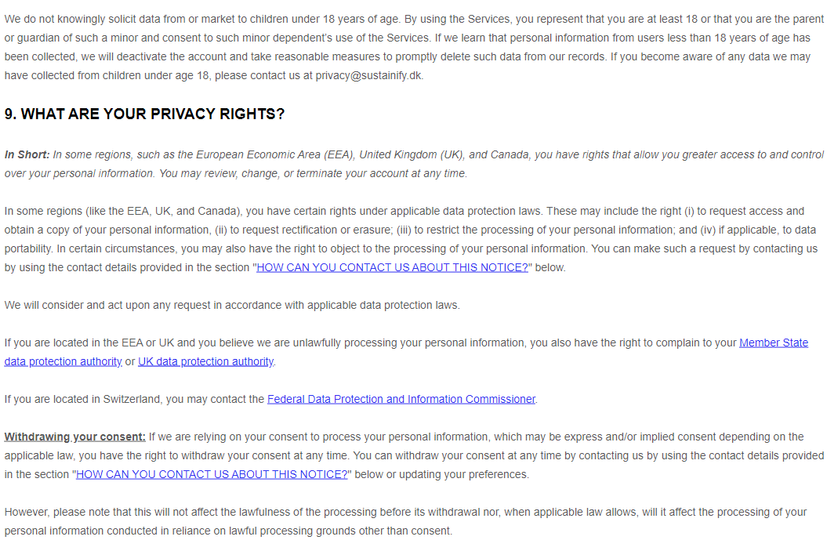Image resolution: width=827 pixels, height=551 pixels.
Task: Open contact notice link in data portability paragraph
Action: tap(392, 267)
